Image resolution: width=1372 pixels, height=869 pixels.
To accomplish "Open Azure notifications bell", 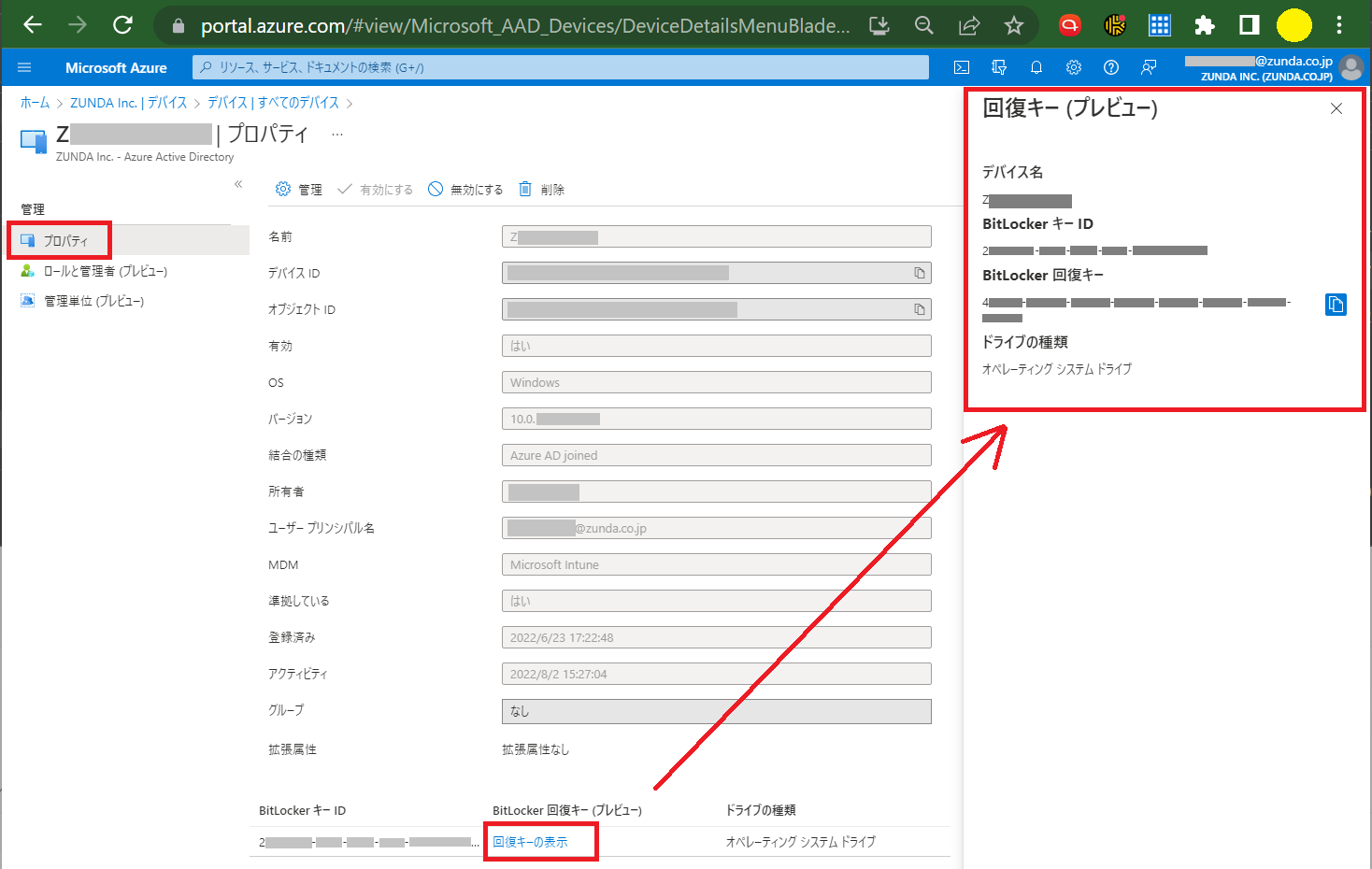I will [1036, 67].
